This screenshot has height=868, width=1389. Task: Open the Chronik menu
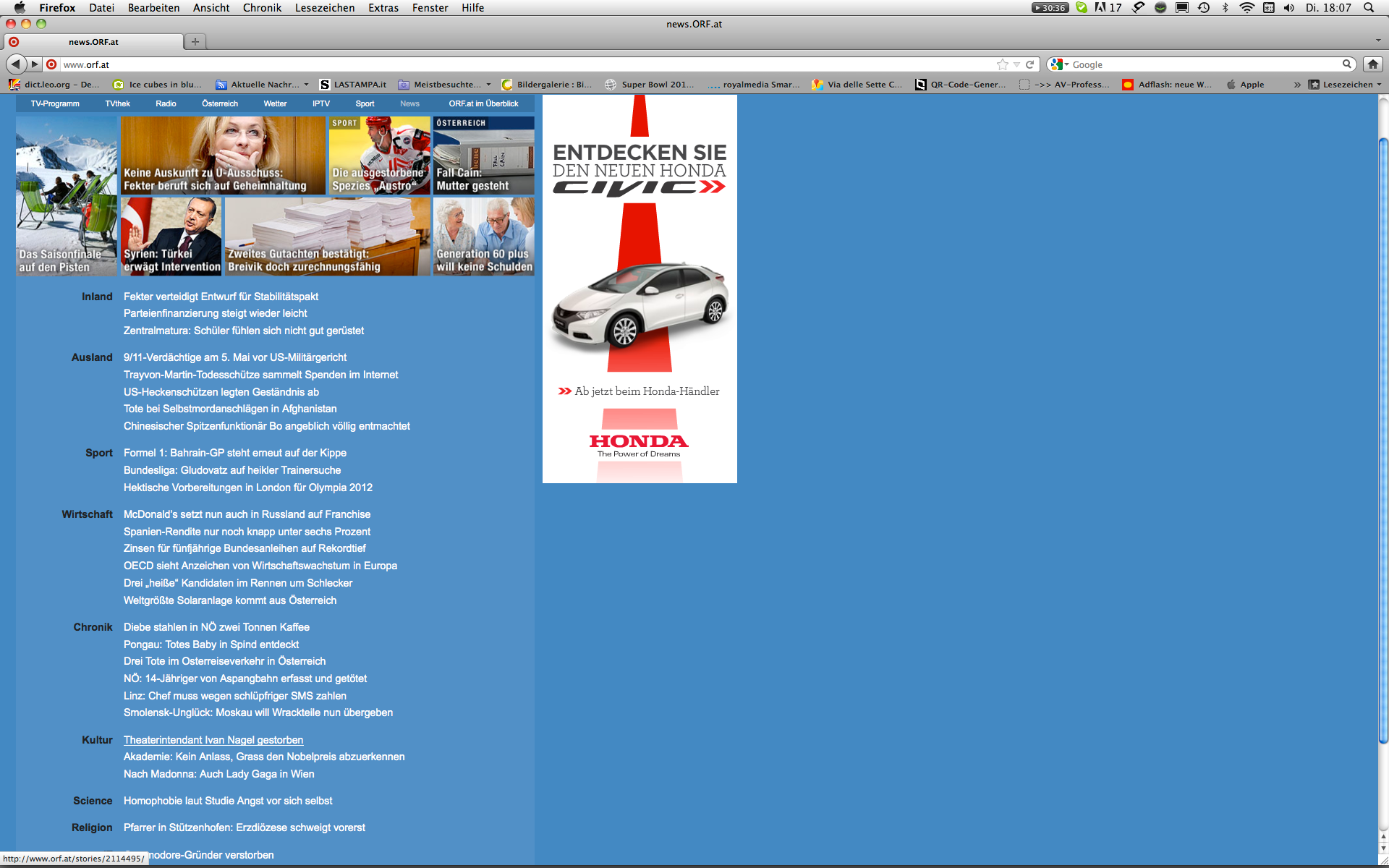[262, 7]
